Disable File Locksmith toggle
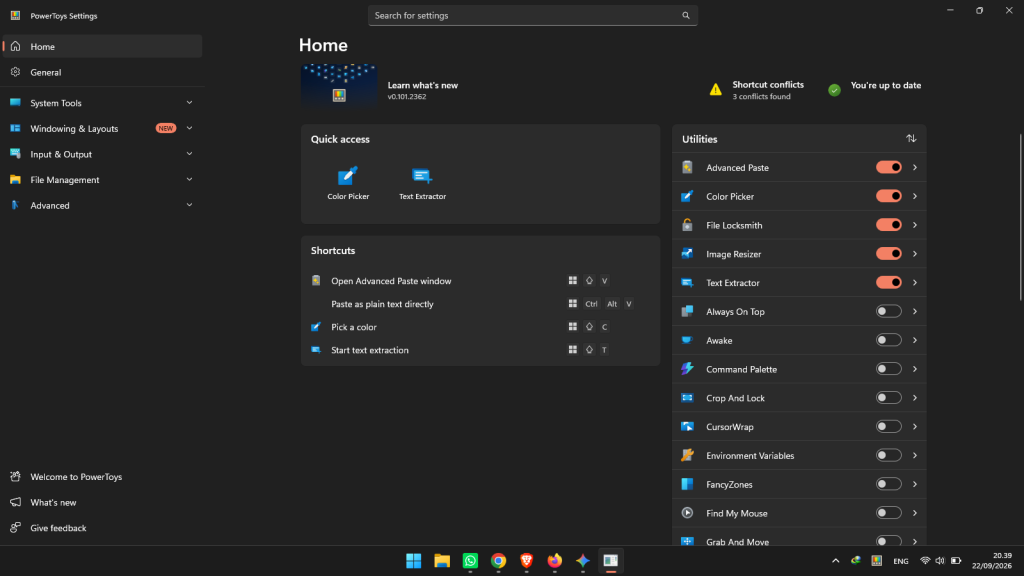Image resolution: width=1024 pixels, height=576 pixels. coord(888,225)
